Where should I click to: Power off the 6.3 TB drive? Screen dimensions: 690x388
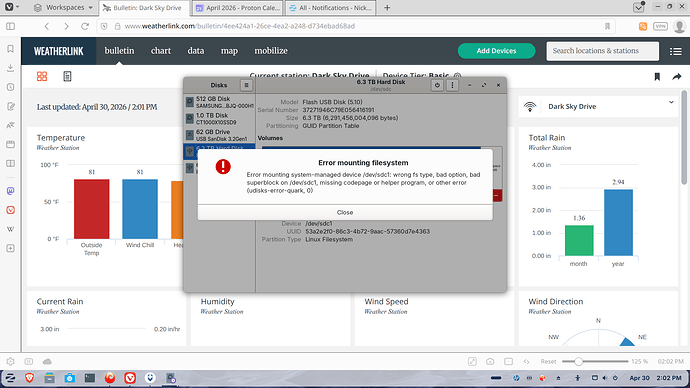click(x=437, y=85)
